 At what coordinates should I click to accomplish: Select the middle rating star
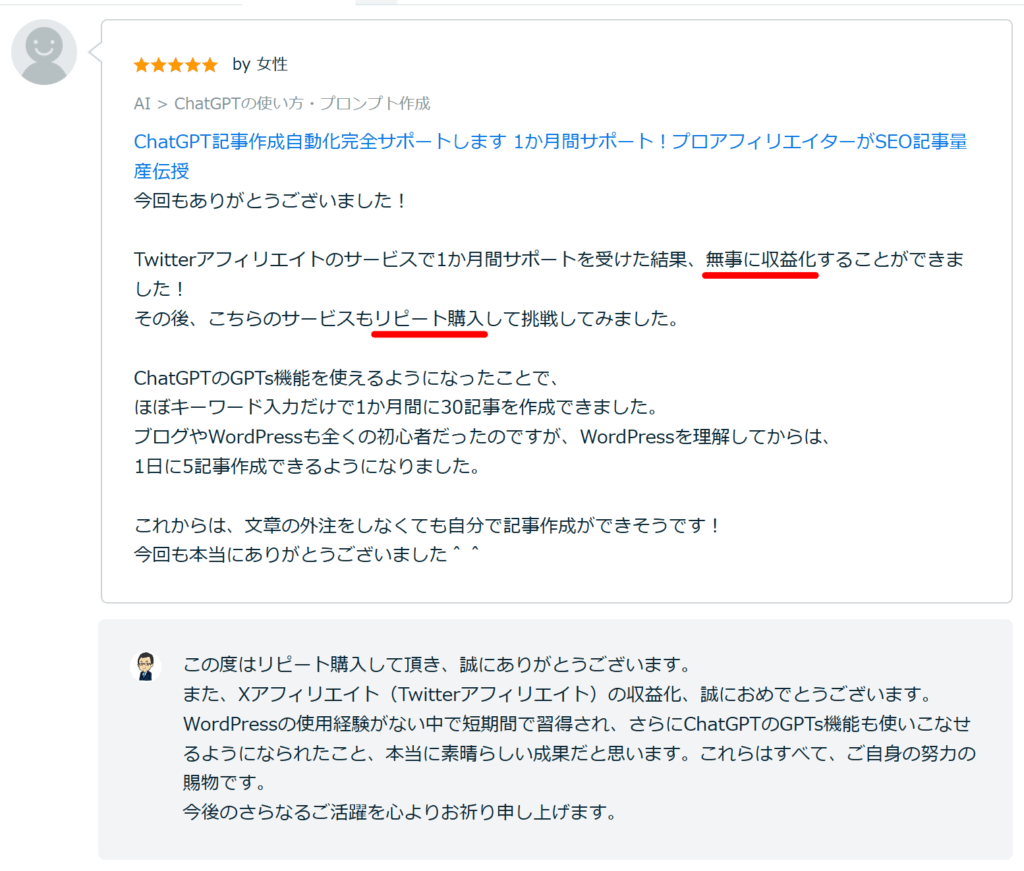tap(175, 64)
